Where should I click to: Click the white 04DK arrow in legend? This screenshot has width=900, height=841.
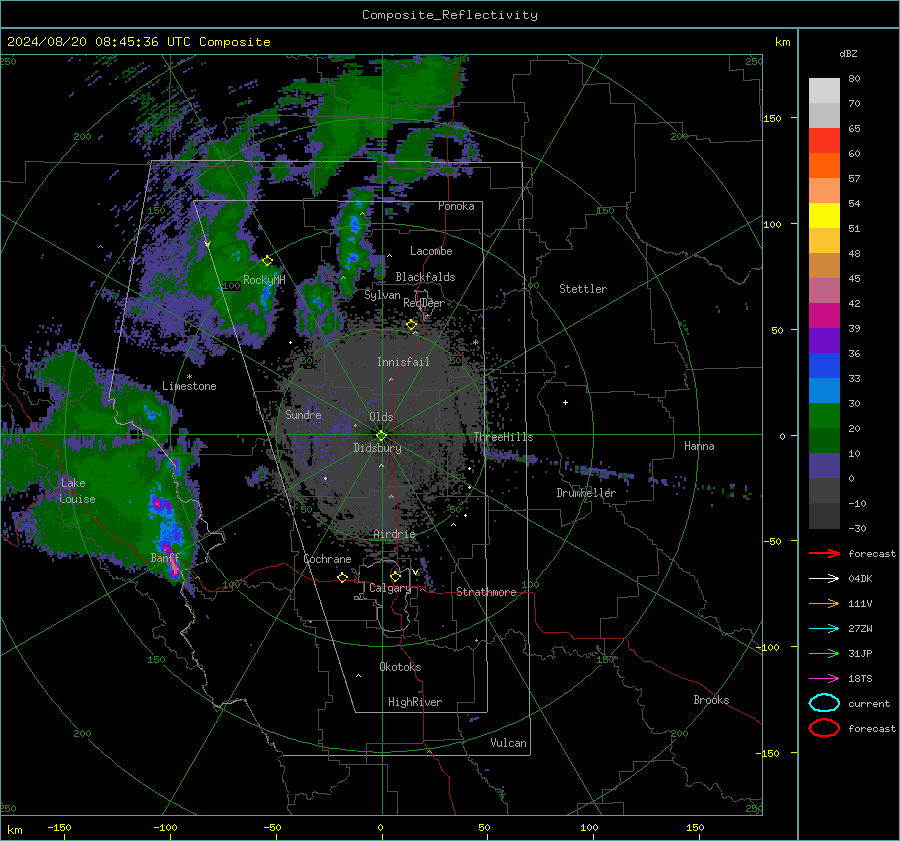(824, 578)
